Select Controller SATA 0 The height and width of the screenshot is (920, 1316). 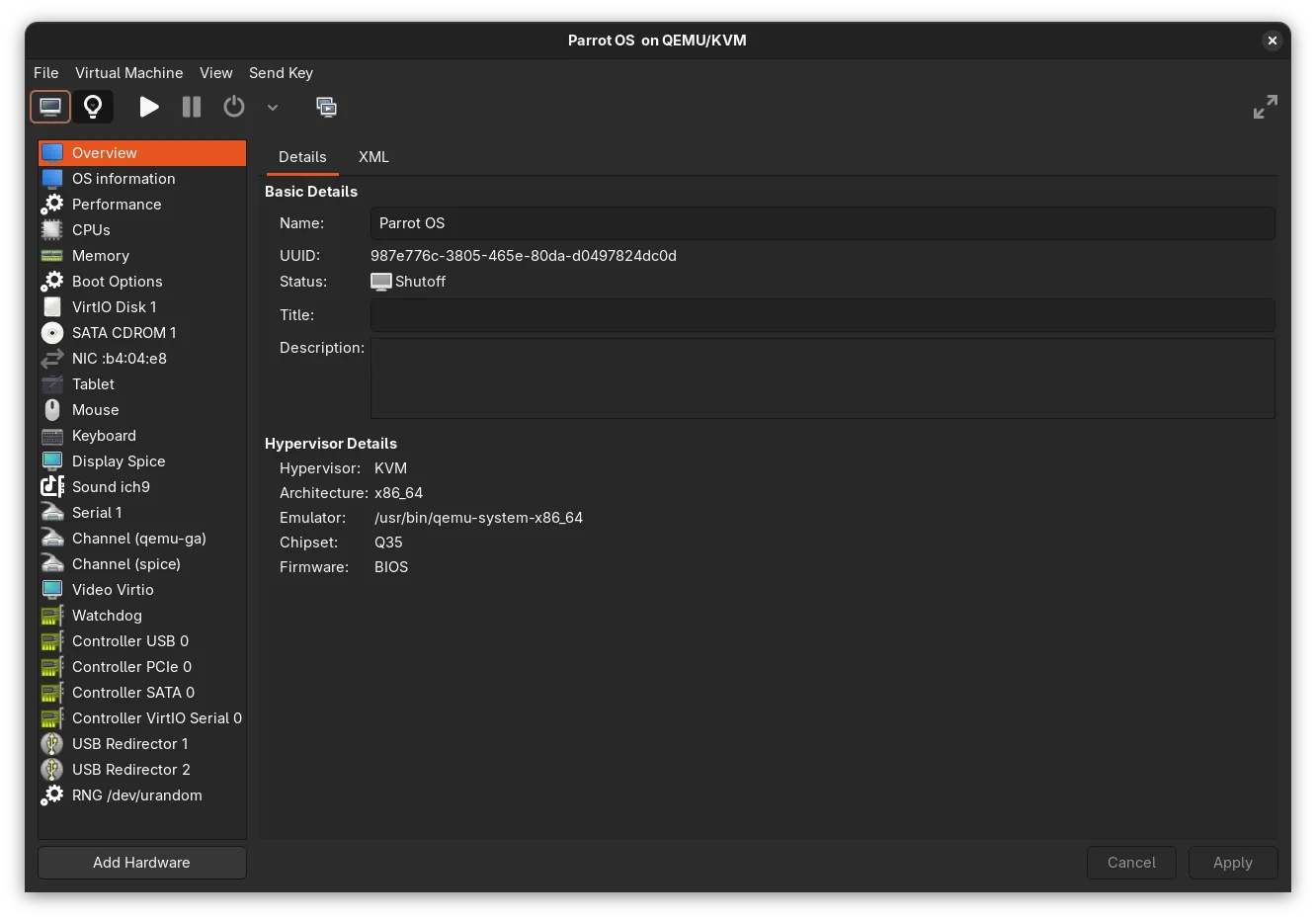[142, 693]
